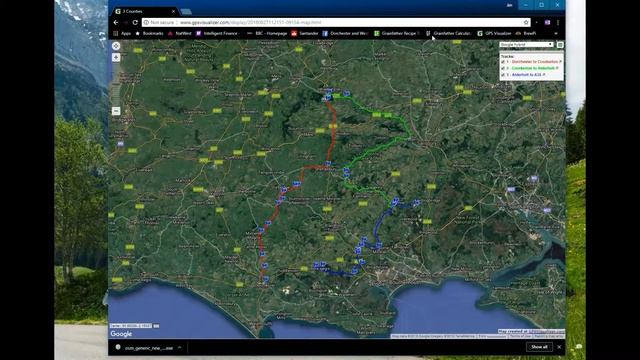
Task: Open the Intelligent Finance bookmark
Action: [x=218, y=33]
